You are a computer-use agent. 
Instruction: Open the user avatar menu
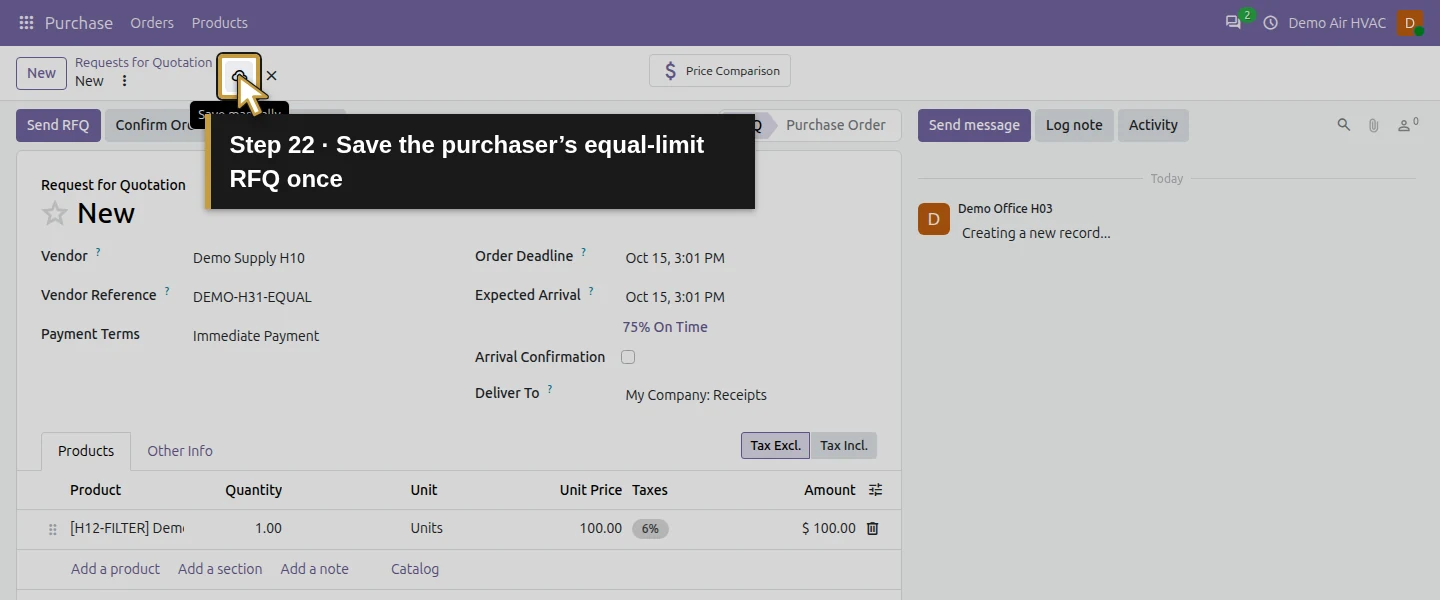point(1410,22)
